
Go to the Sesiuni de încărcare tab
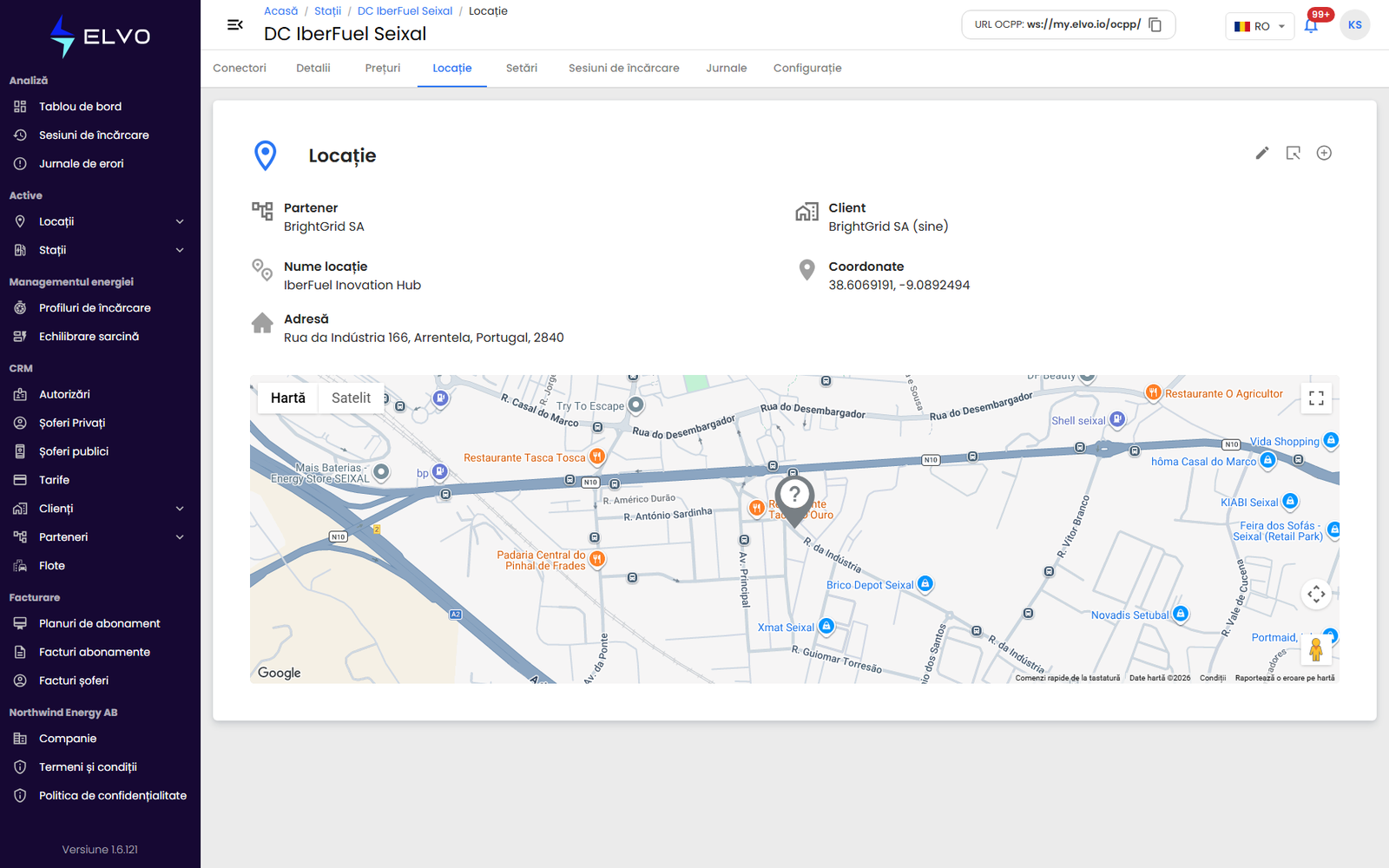tap(624, 69)
